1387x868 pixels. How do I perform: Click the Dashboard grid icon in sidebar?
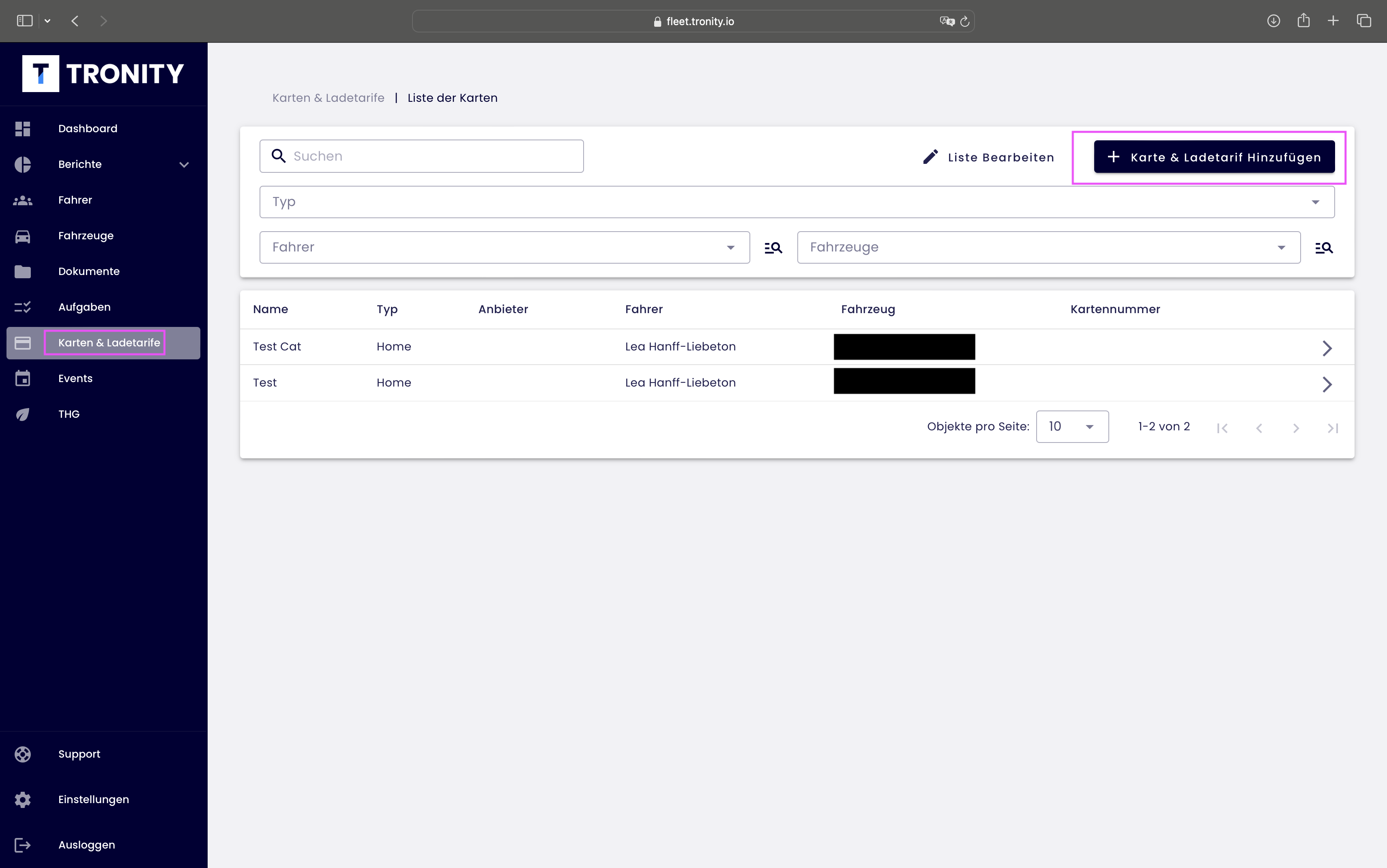pos(22,129)
